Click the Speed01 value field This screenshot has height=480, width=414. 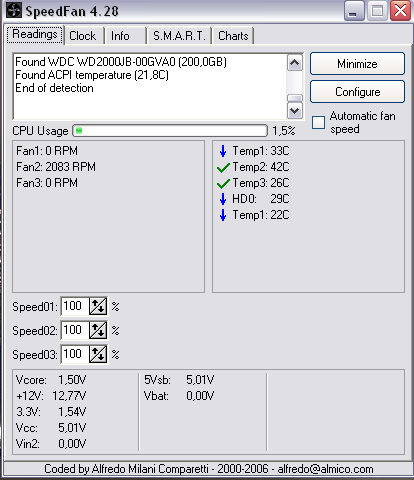tap(75, 306)
